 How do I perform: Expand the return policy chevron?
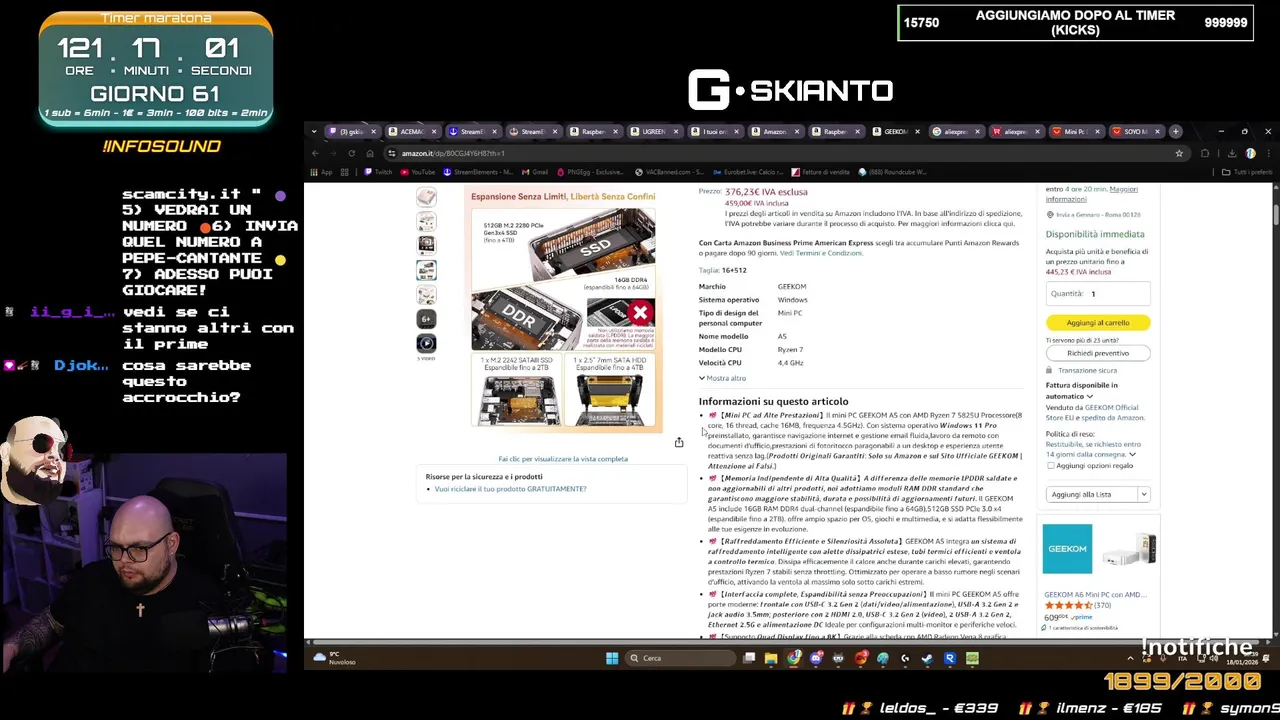click(x=1132, y=455)
